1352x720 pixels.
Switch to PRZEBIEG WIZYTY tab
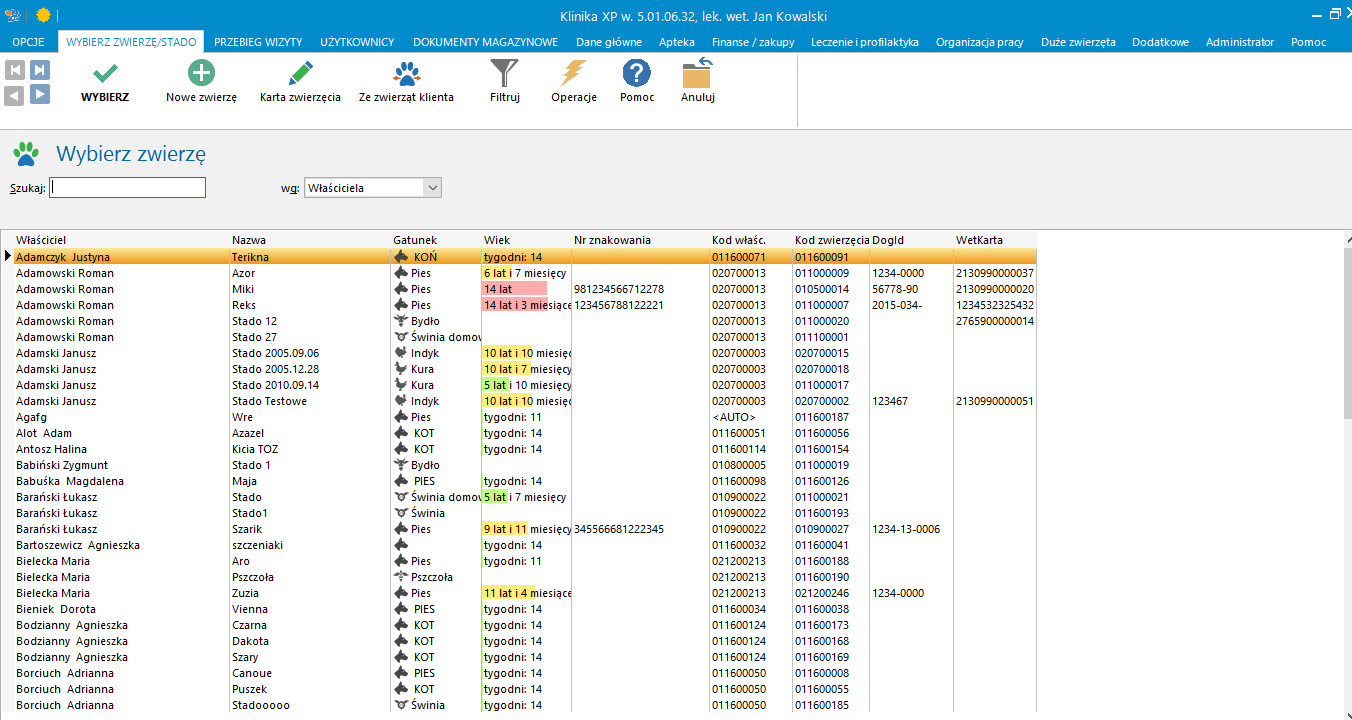[258, 42]
